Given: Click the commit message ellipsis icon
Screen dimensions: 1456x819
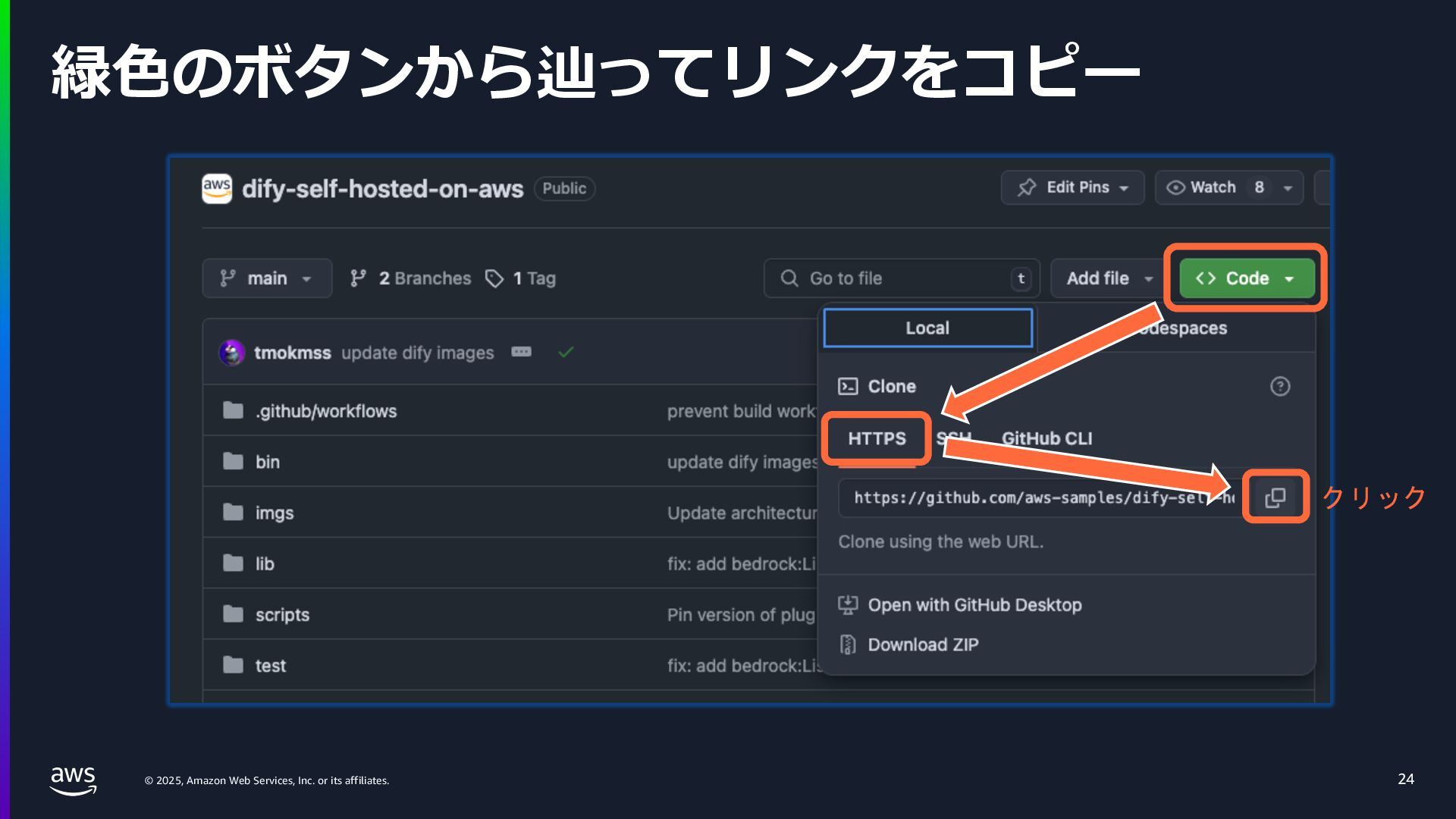Looking at the screenshot, I should tap(521, 352).
